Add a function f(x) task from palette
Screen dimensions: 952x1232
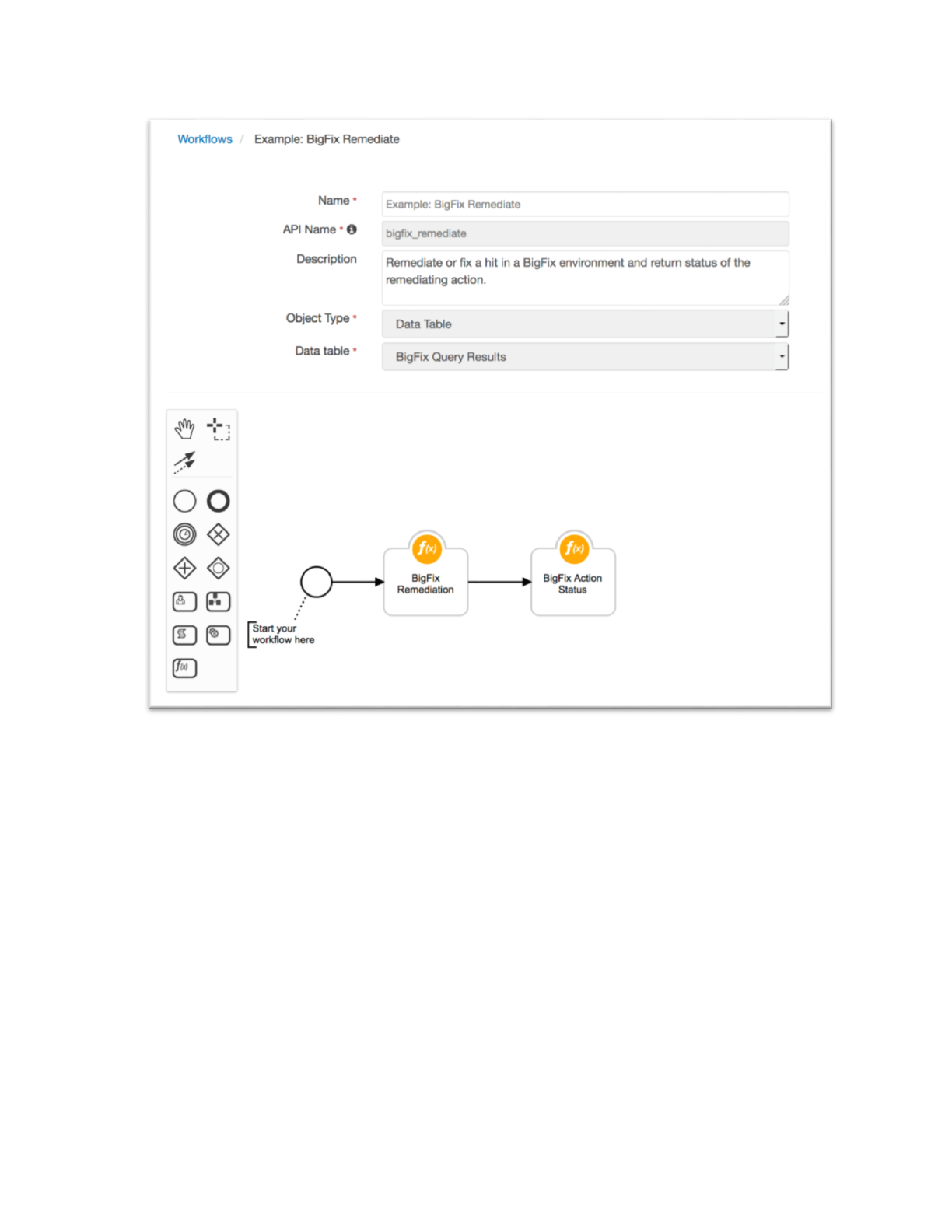click(x=184, y=667)
